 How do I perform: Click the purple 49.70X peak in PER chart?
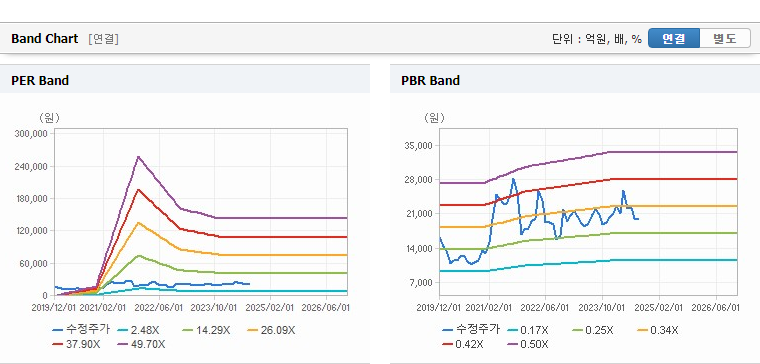coord(138,157)
